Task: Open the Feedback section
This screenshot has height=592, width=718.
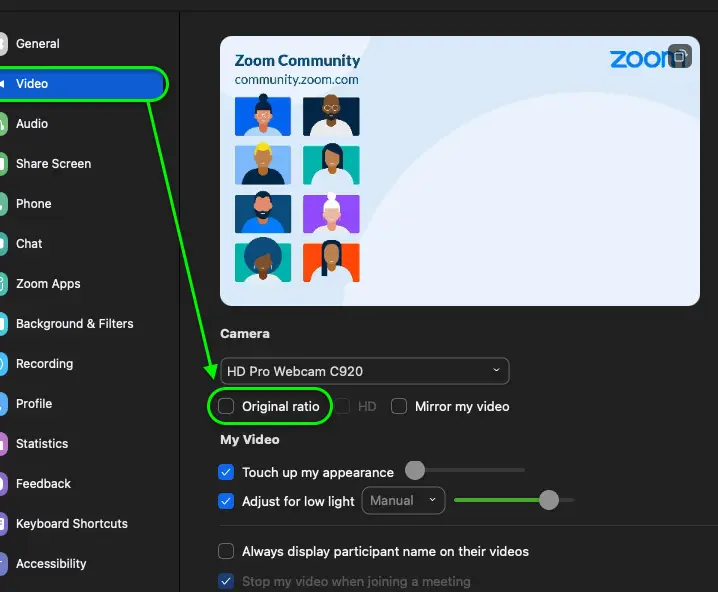Action: click(43, 483)
